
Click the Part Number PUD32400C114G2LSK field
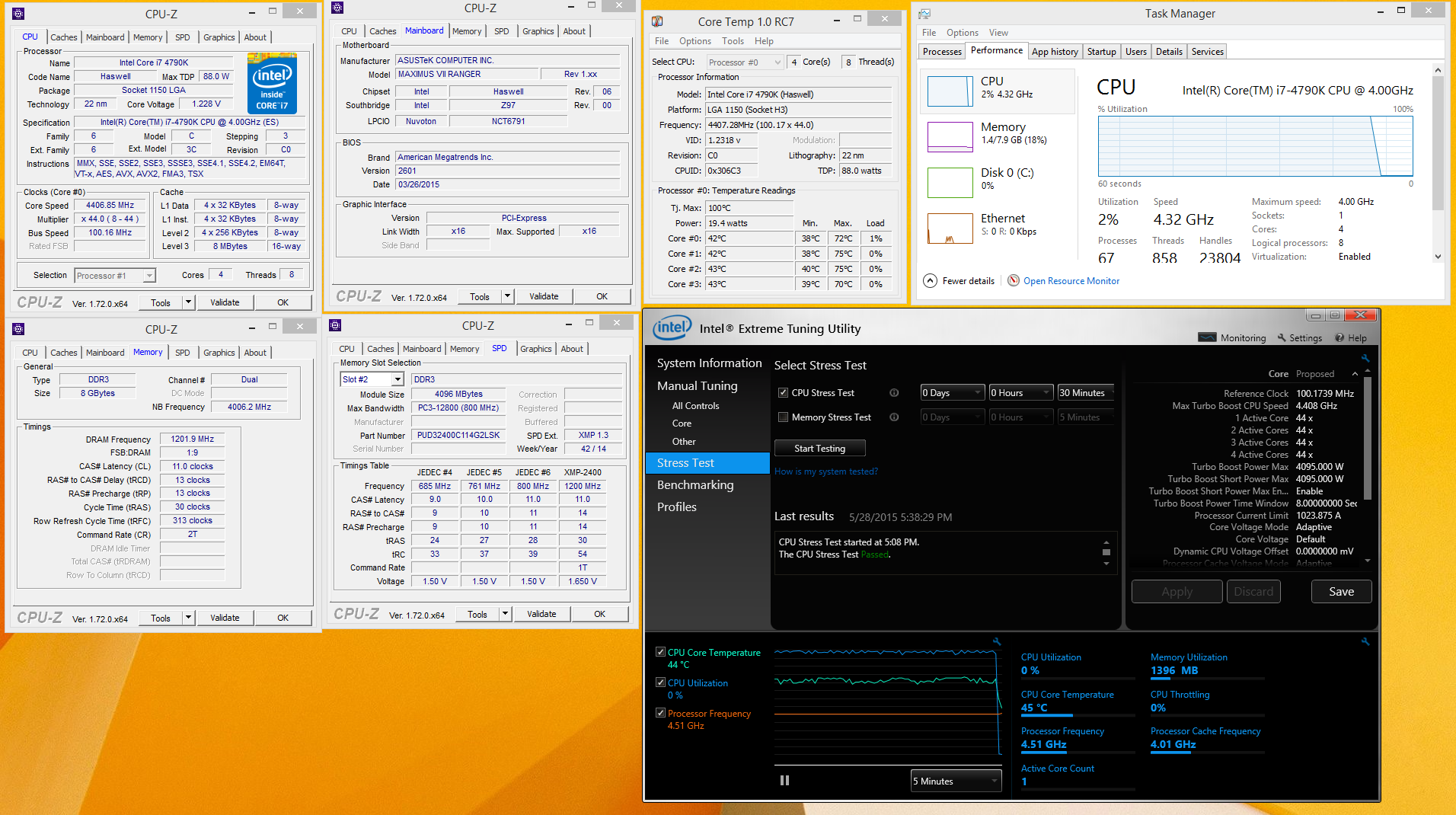pos(458,435)
